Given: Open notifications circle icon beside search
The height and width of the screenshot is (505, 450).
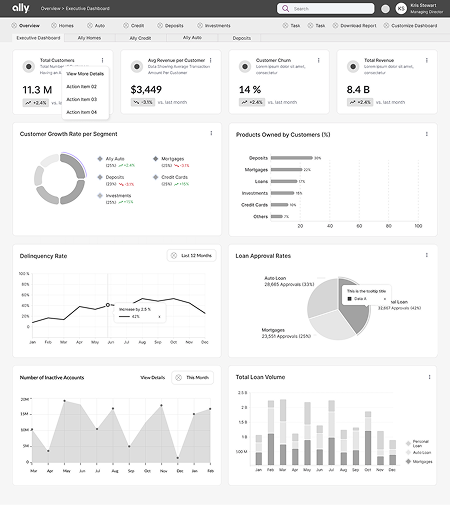Looking at the screenshot, I should tap(385, 9).
